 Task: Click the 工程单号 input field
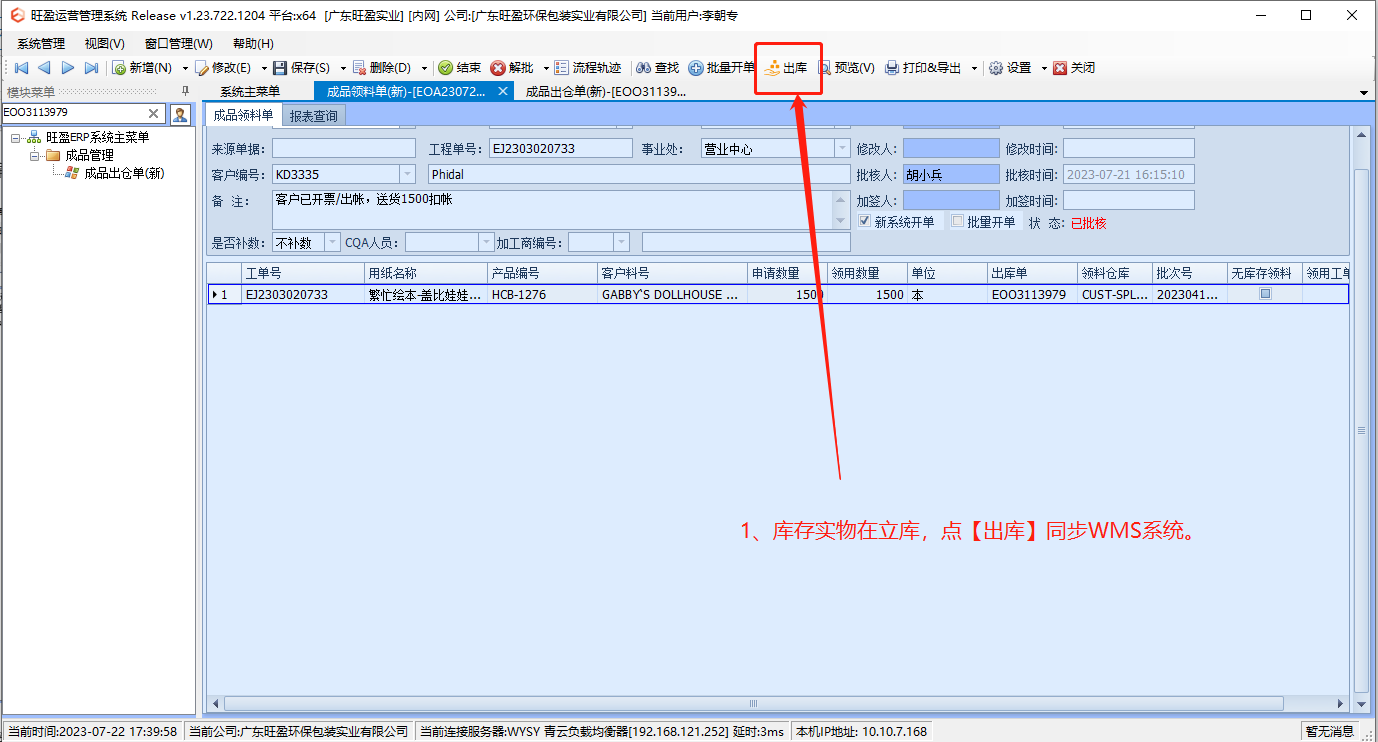[x=560, y=149]
